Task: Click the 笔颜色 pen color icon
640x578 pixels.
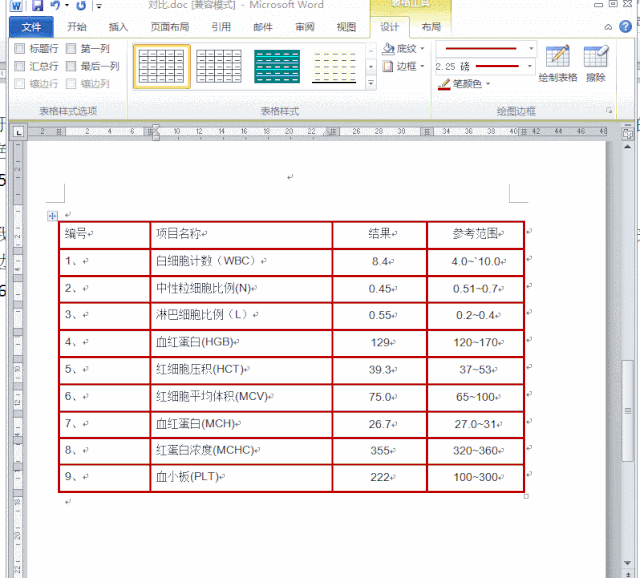Action: 444,84
